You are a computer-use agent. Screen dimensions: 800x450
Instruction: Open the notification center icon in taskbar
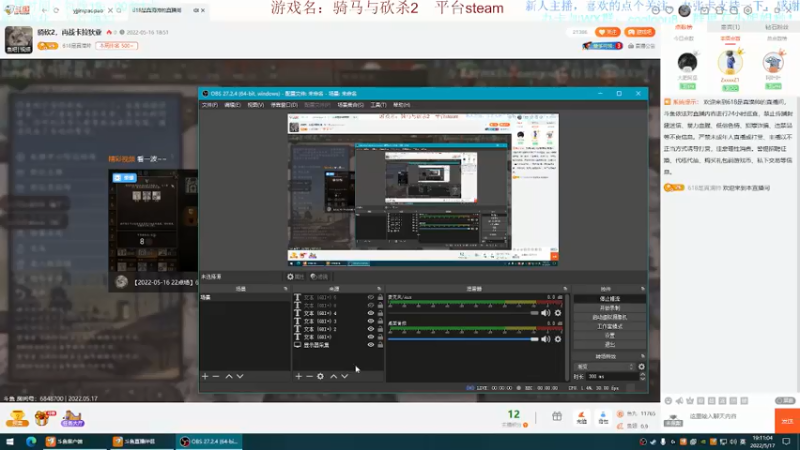coord(786,441)
